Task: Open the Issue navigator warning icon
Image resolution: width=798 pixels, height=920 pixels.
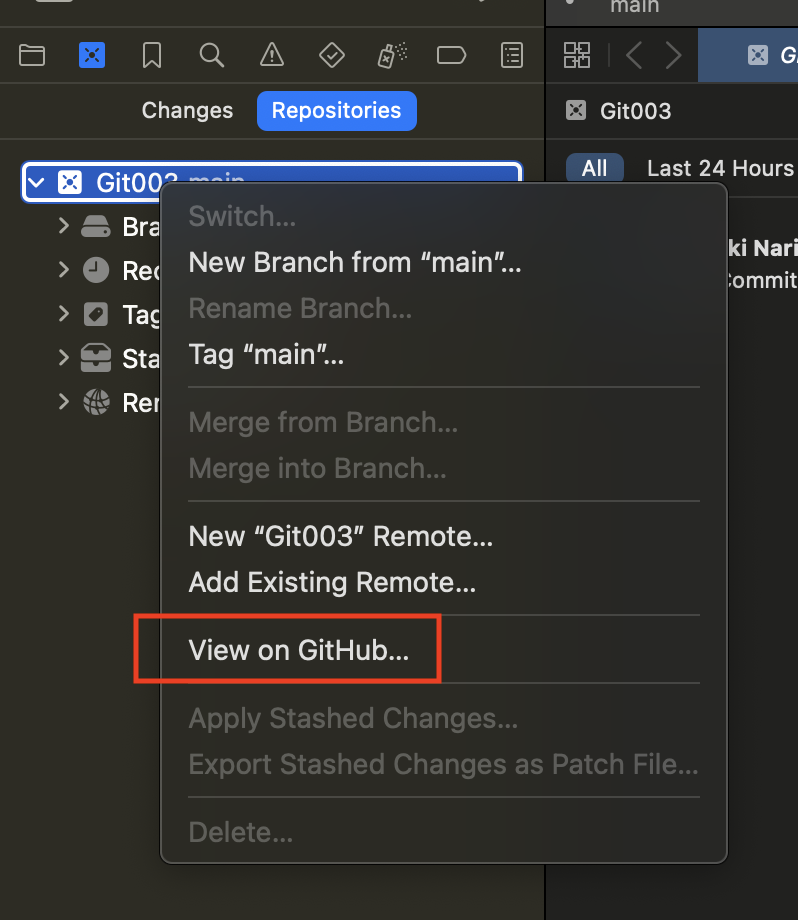Action: (272, 55)
